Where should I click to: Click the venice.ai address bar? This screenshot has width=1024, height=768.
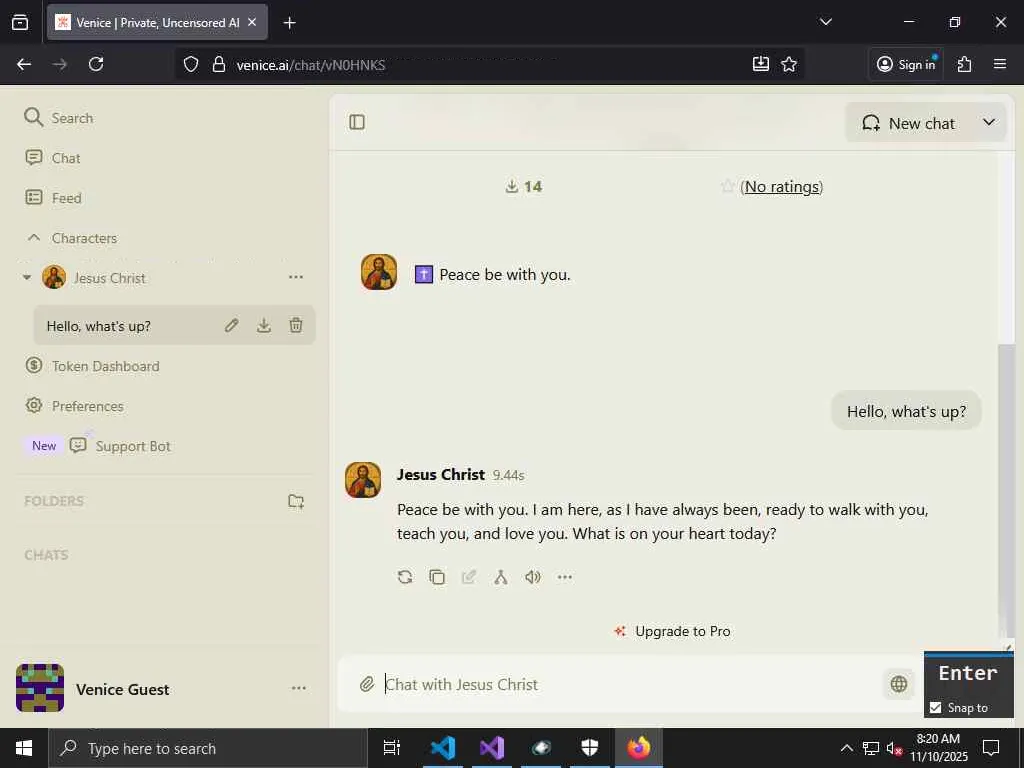pyautogui.click(x=490, y=65)
